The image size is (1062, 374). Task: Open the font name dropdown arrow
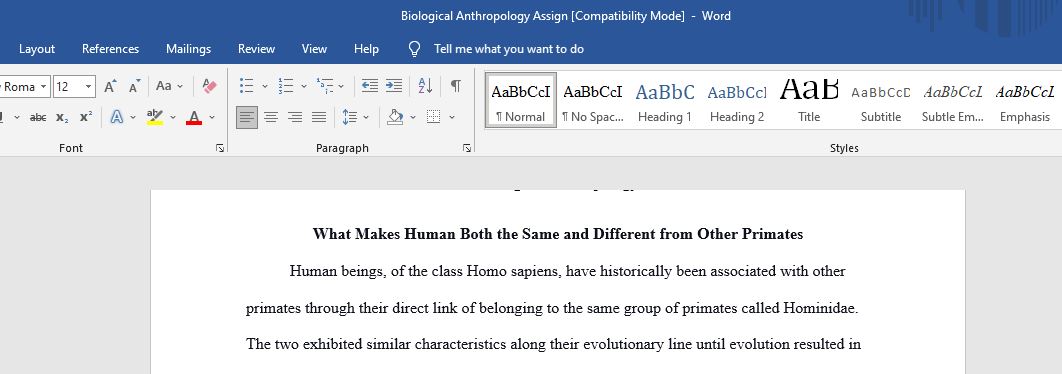point(44,87)
